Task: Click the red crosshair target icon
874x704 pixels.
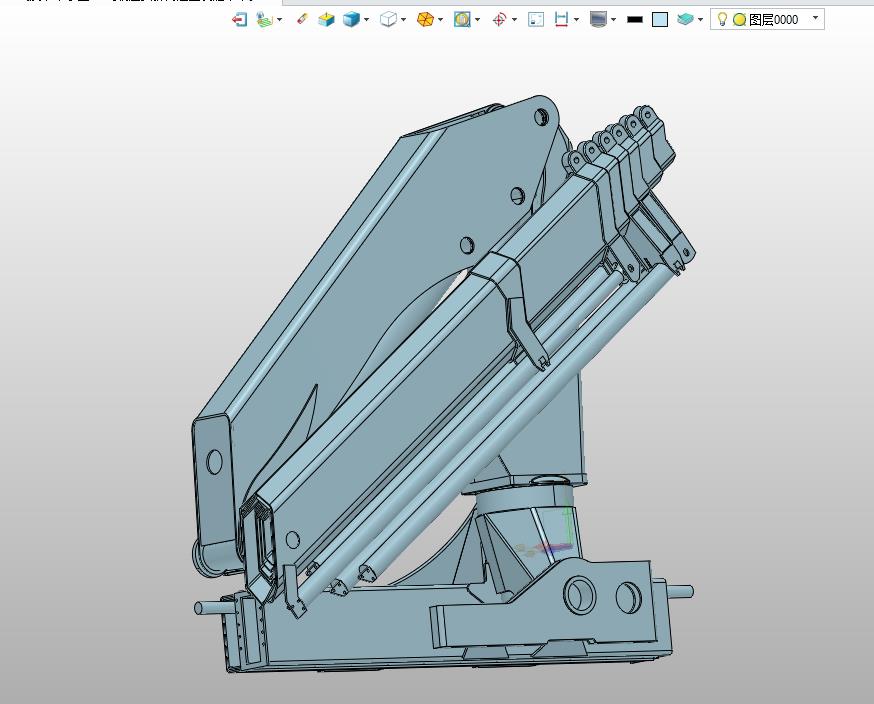Action: (x=499, y=20)
